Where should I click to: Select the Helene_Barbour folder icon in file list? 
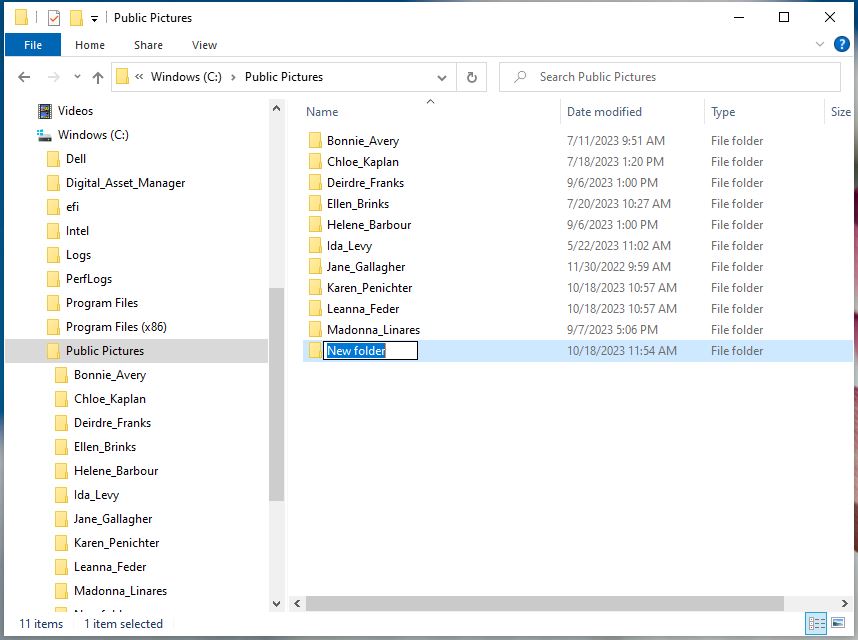(x=315, y=225)
